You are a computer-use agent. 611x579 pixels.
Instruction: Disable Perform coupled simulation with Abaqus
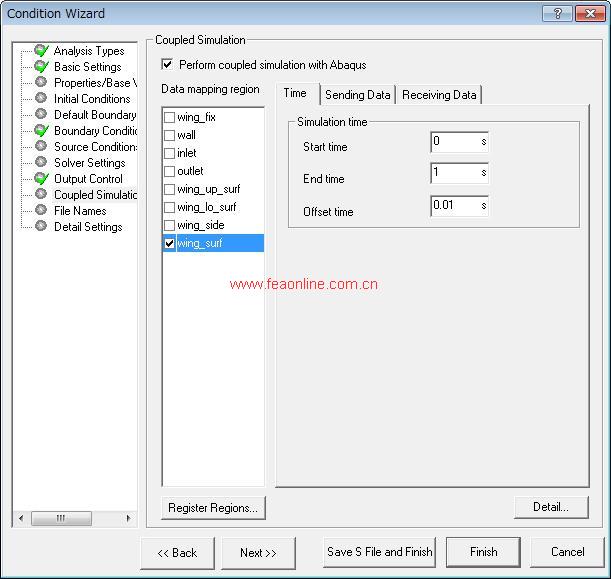tap(168, 65)
